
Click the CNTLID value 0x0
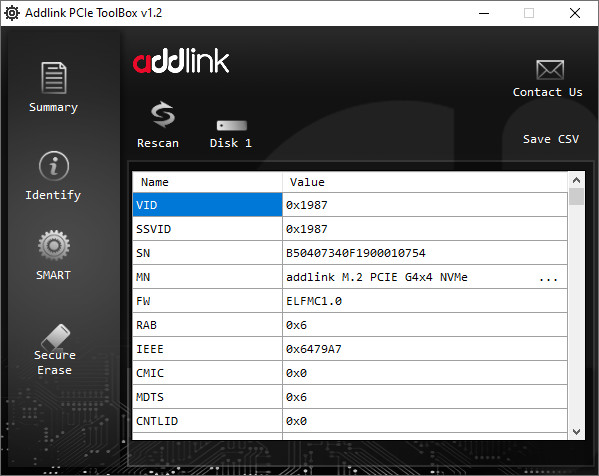296,421
